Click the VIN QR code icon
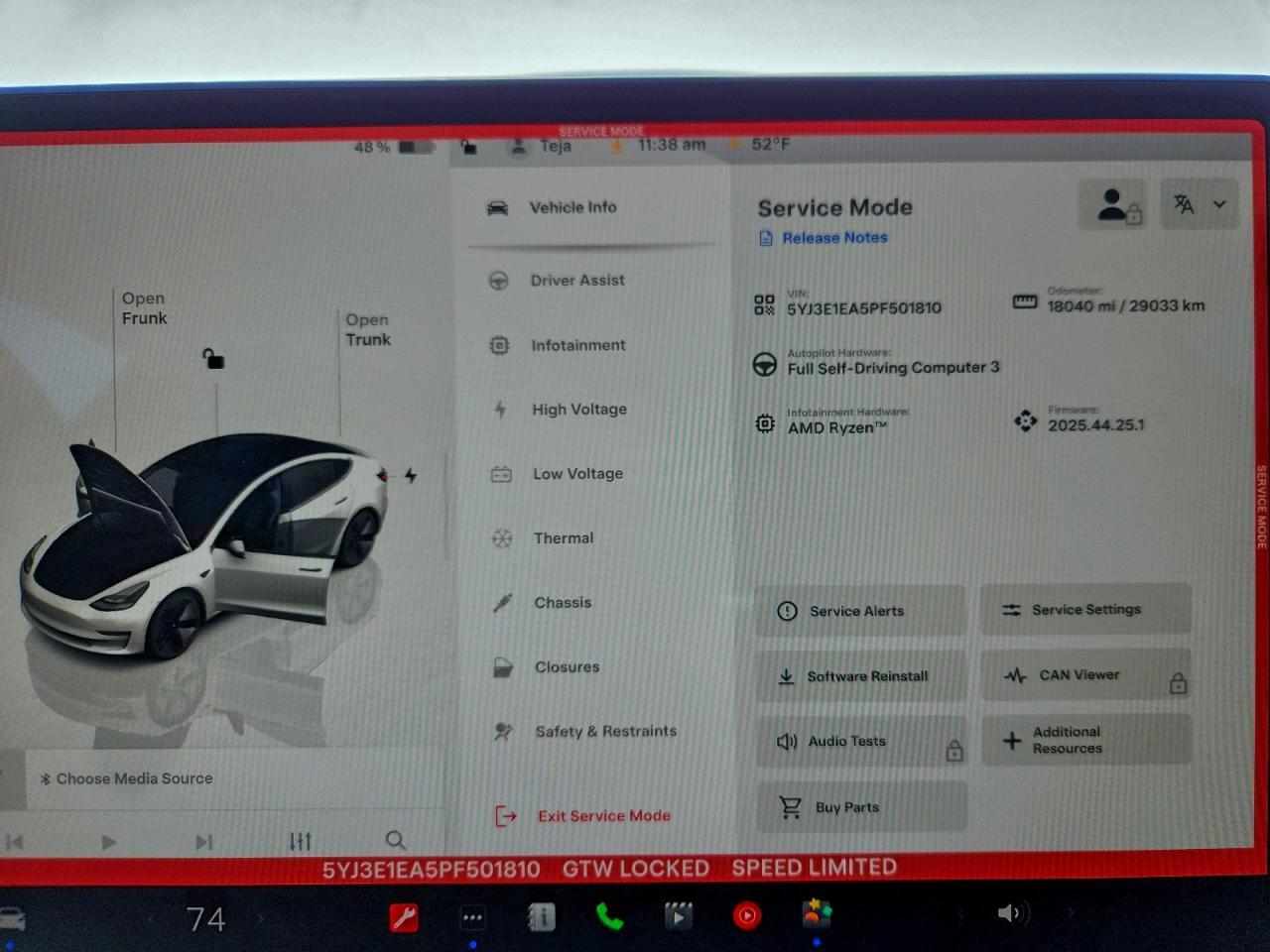 point(764,304)
